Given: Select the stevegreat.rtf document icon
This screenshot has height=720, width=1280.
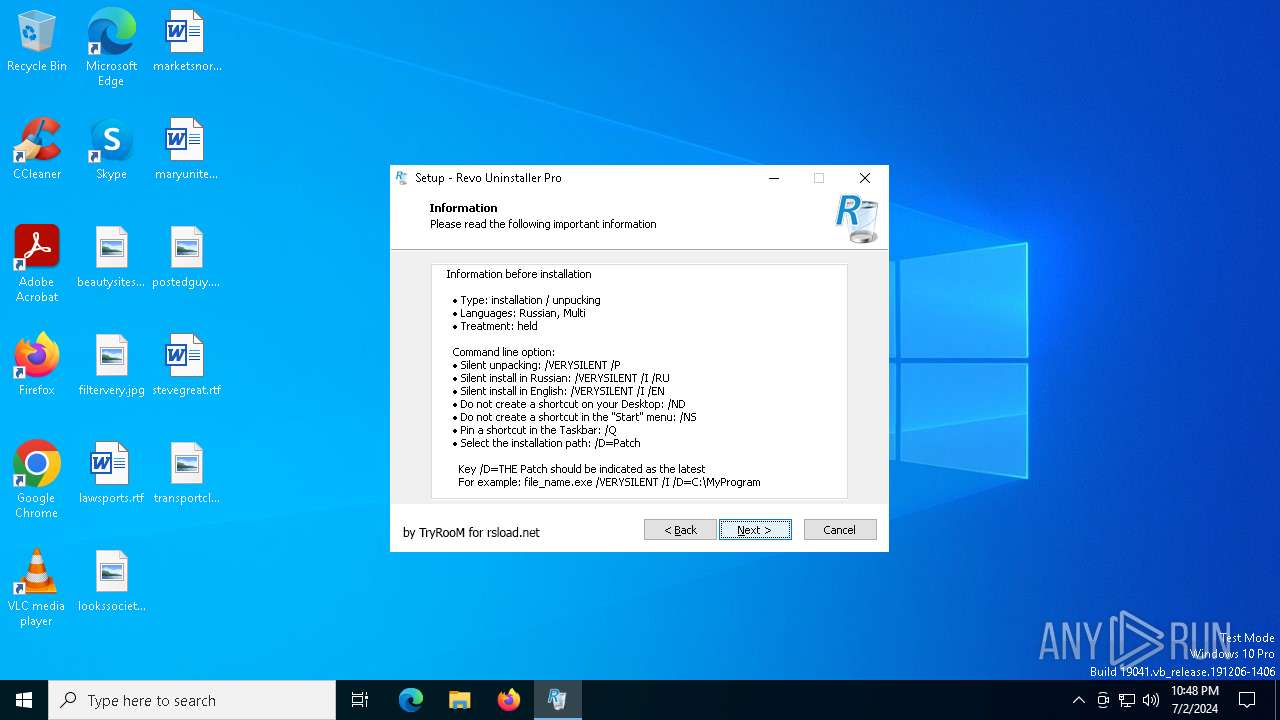Looking at the screenshot, I should 187,365.
